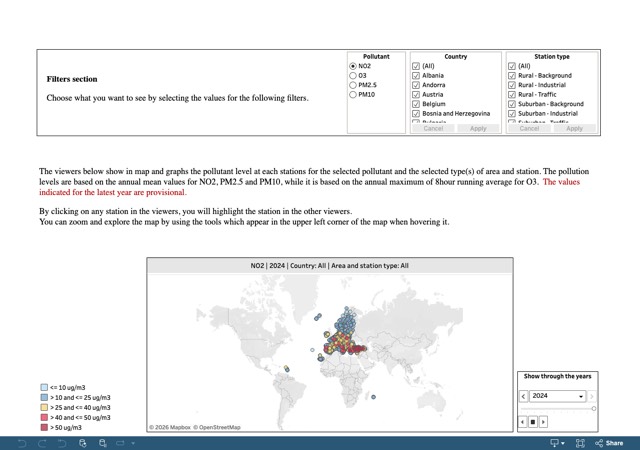The width and height of the screenshot is (640, 450).
Task: Uncheck Rural - Industrial station type
Action: (x=512, y=85)
